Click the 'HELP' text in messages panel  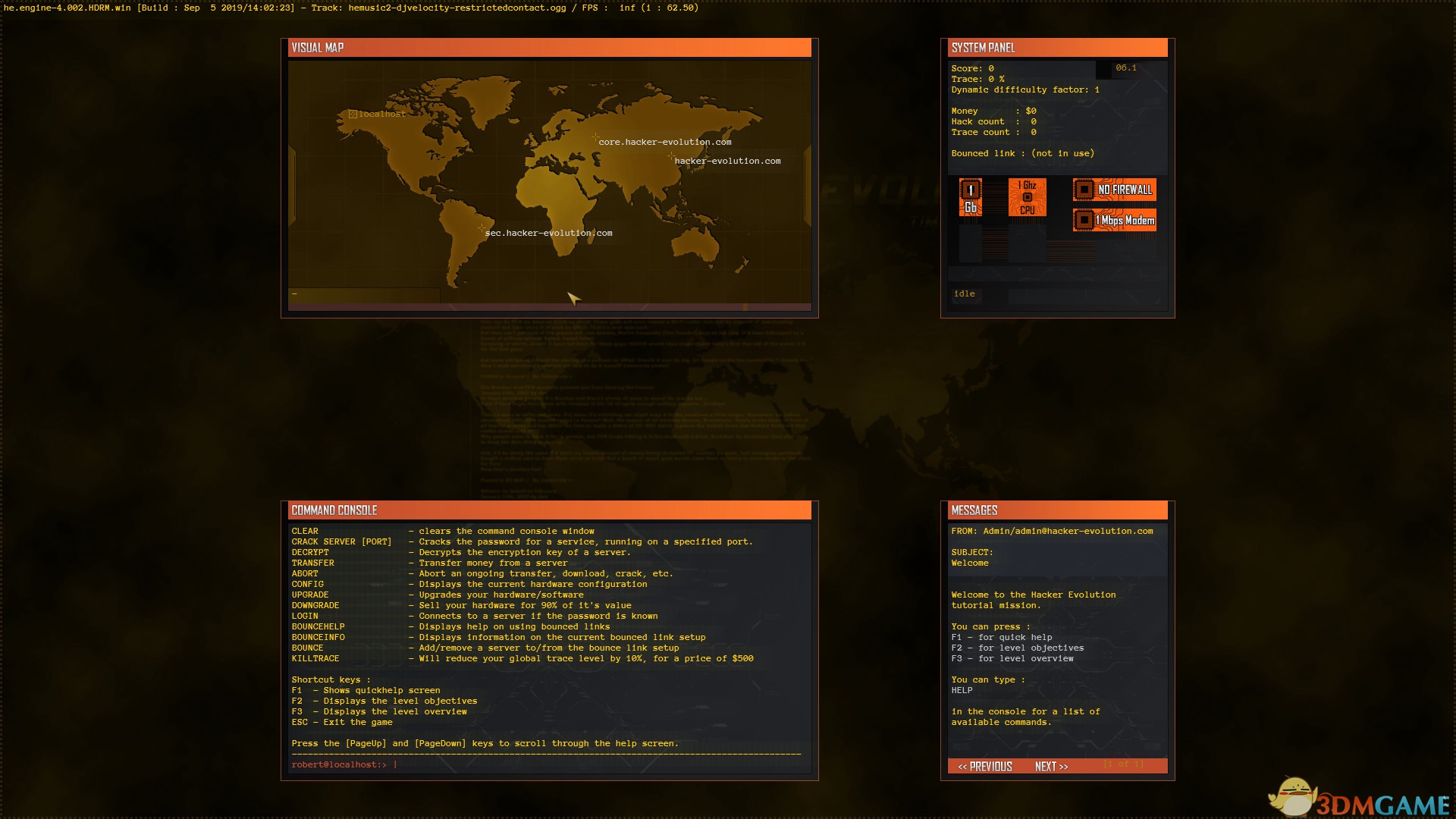(962, 691)
